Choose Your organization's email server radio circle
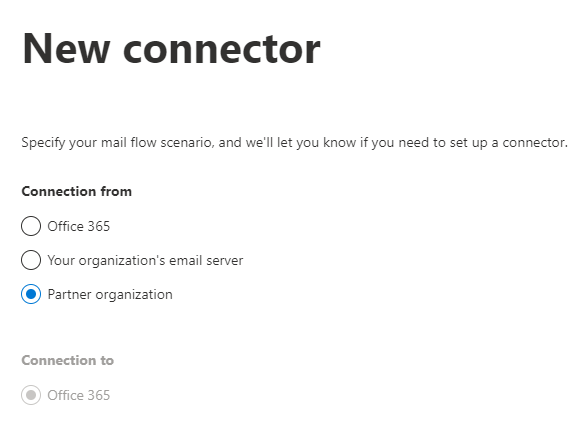This screenshot has width=574, height=422. (x=31, y=260)
